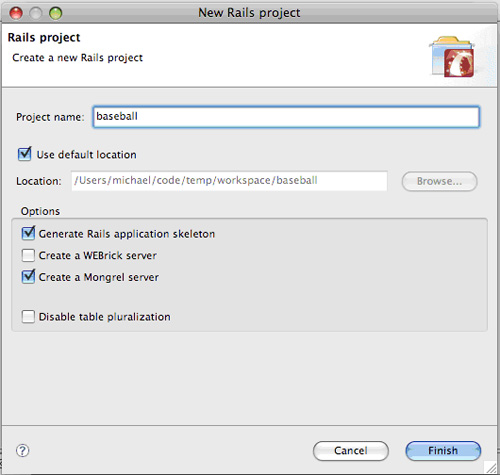
Task: Enable Create a WEBrick server
Action: 28,256
